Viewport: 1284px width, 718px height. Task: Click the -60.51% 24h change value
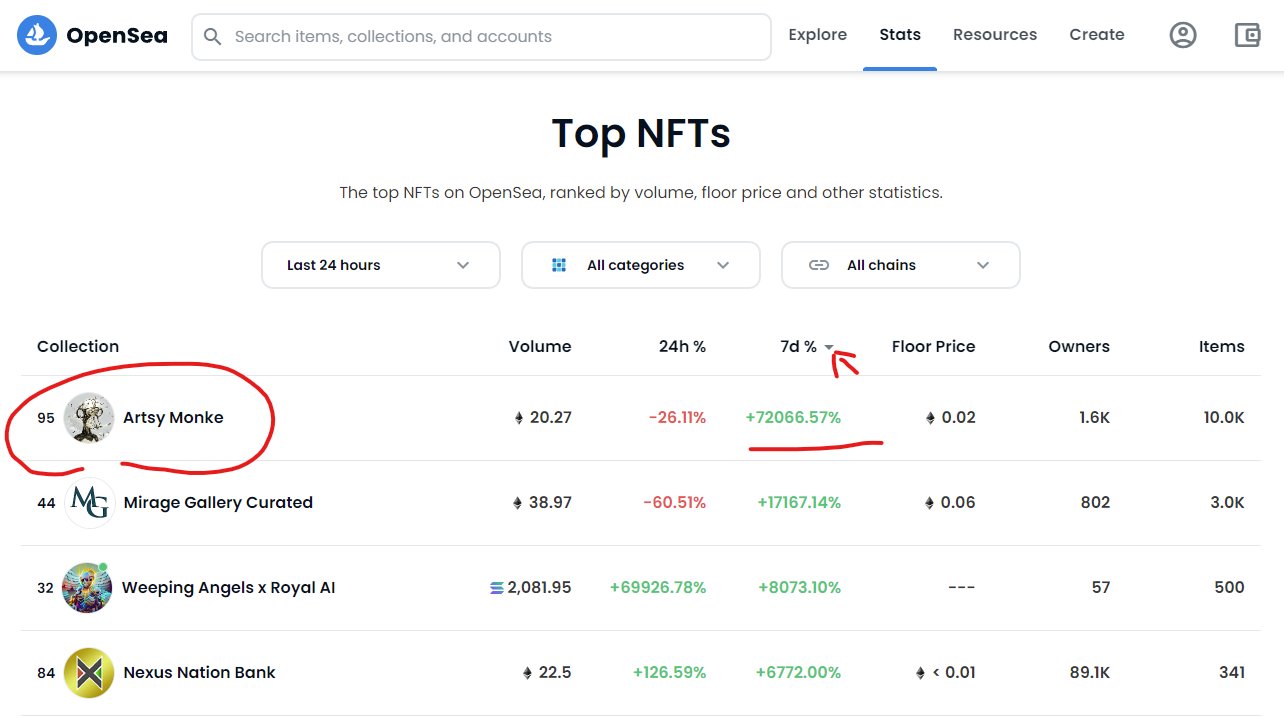[x=676, y=503]
